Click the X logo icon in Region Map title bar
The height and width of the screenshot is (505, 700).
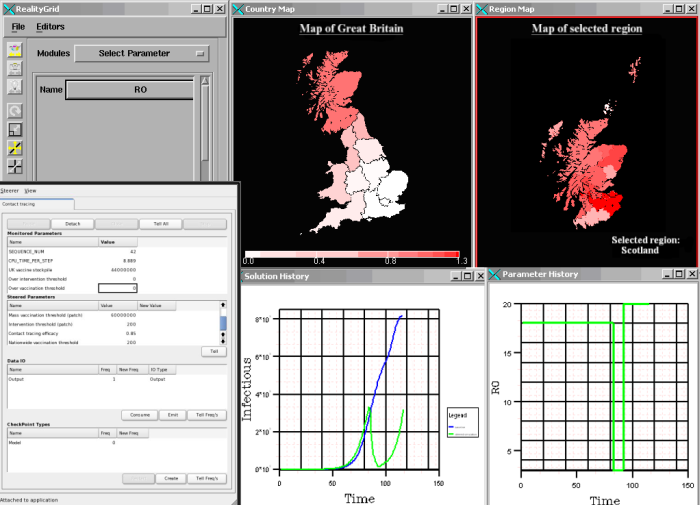pos(482,9)
